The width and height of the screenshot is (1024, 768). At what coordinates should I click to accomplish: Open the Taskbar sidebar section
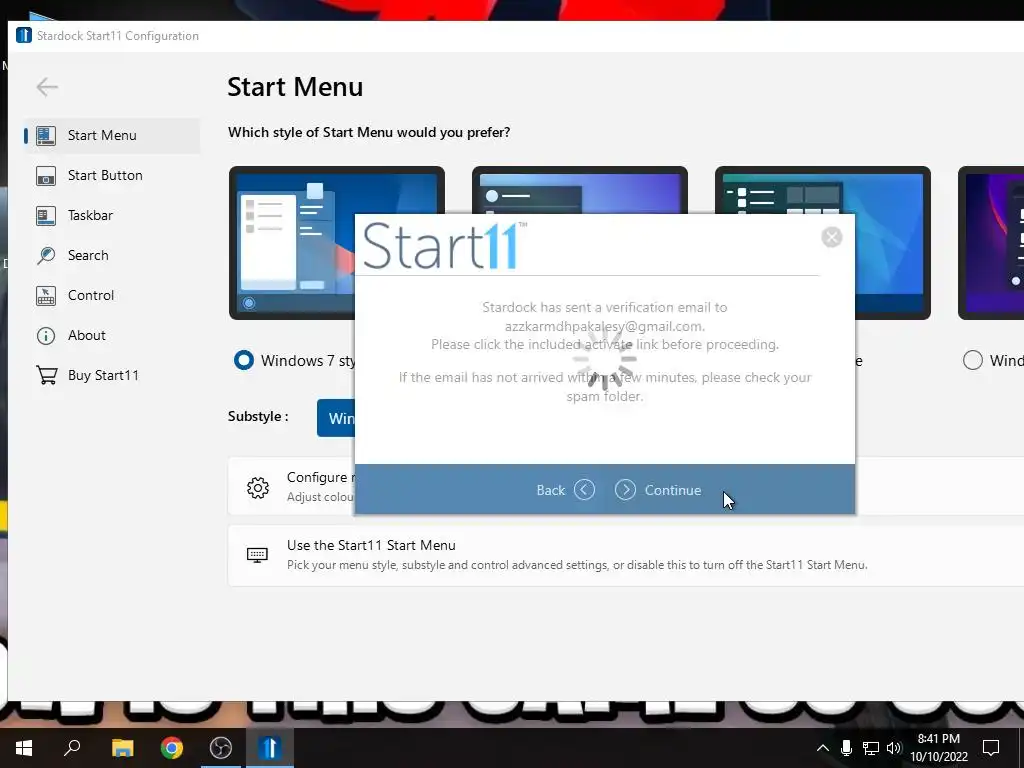(112, 216)
